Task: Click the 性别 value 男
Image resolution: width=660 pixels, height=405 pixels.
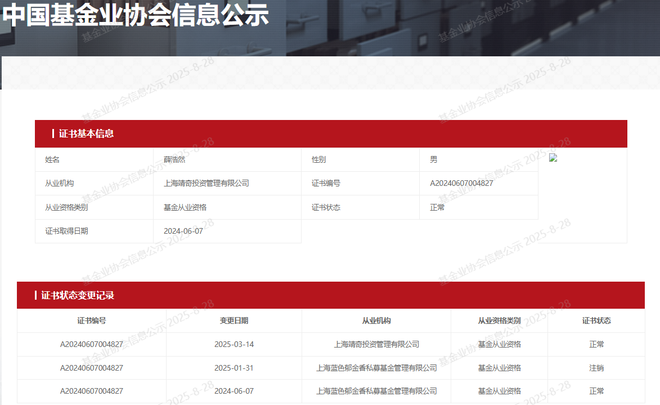Action: tap(433, 160)
